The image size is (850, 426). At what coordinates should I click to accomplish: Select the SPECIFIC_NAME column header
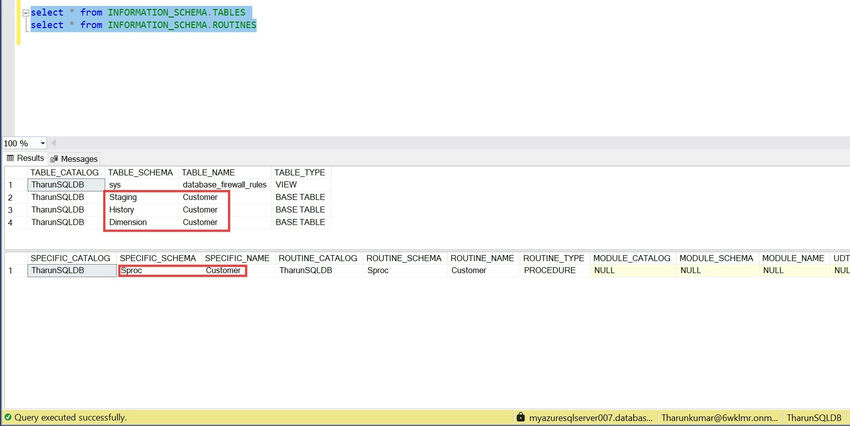click(x=238, y=258)
